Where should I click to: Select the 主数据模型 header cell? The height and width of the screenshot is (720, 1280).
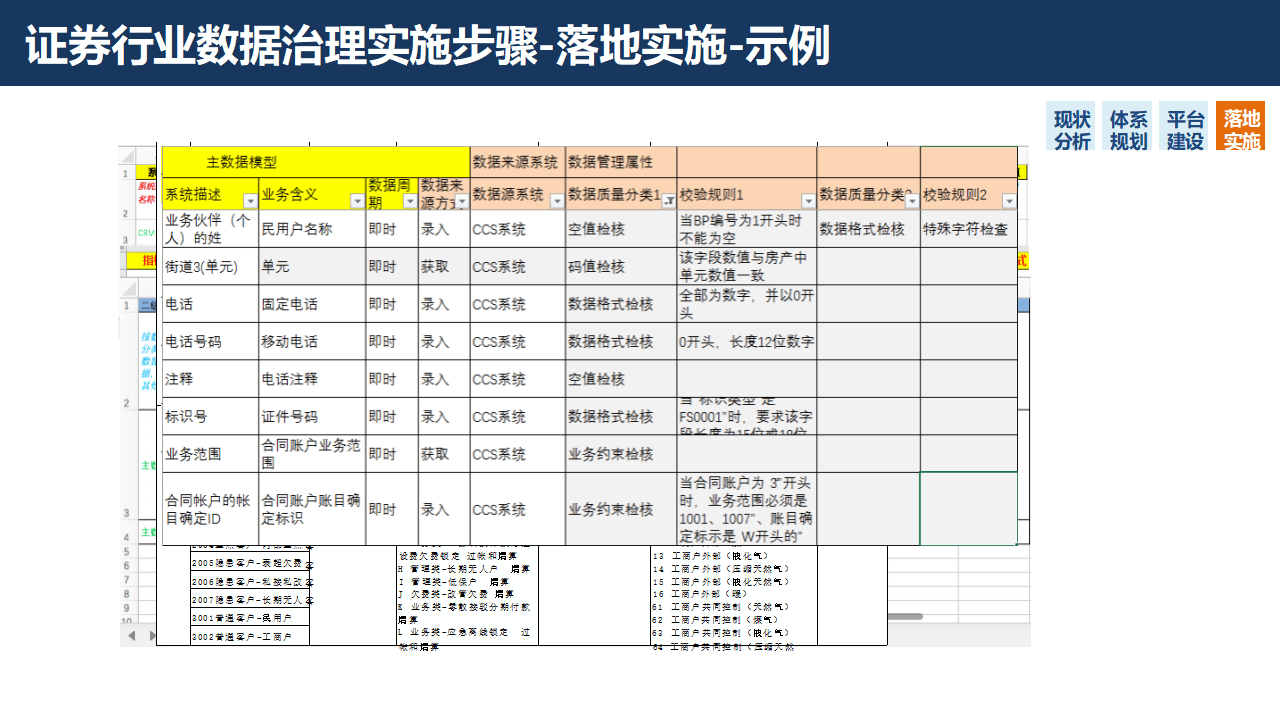(x=316, y=162)
